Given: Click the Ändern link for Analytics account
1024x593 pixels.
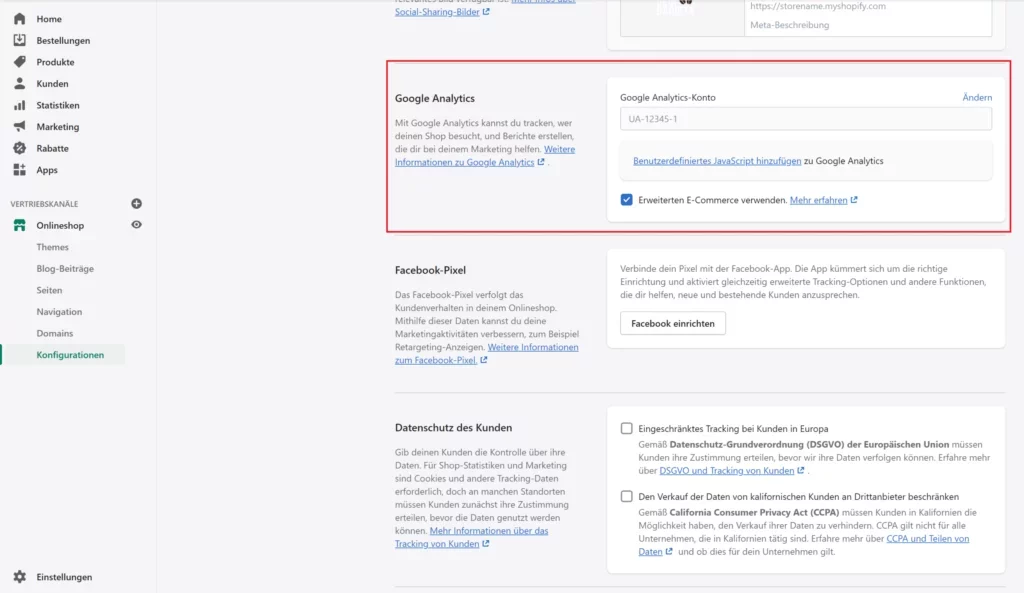Looking at the screenshot, I should point(977,97).
